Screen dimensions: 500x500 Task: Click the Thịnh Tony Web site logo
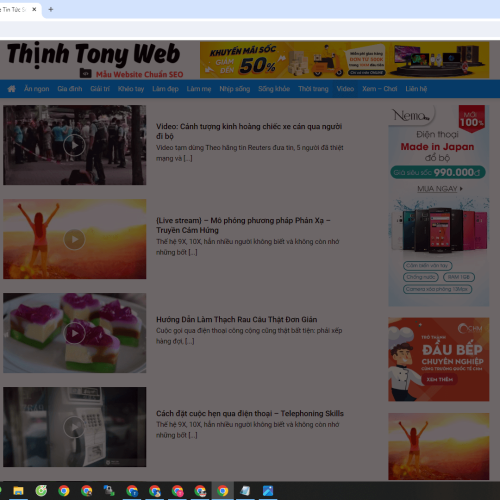click(93, 54)
